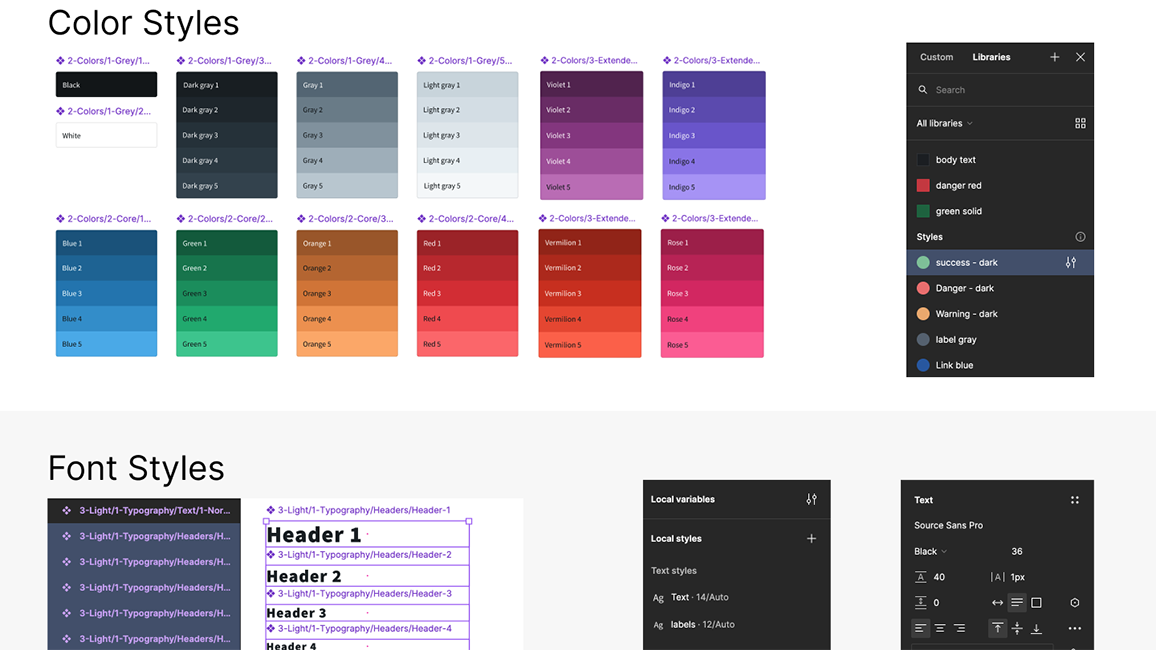The width and height of the screenshot is (1156, 650).
Task: Click the info icon next to Styles
Action: click(1080, 236)
